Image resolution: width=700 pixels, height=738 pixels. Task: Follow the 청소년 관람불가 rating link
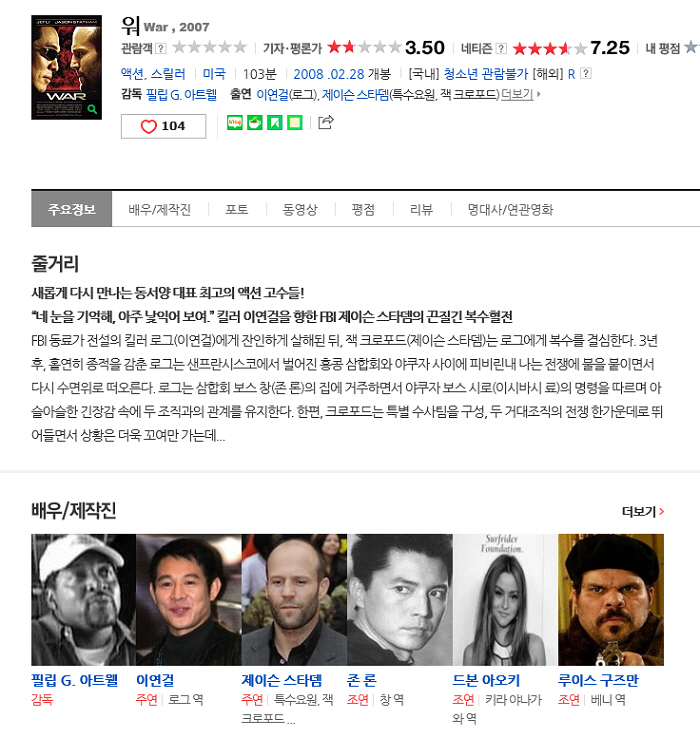486,74
